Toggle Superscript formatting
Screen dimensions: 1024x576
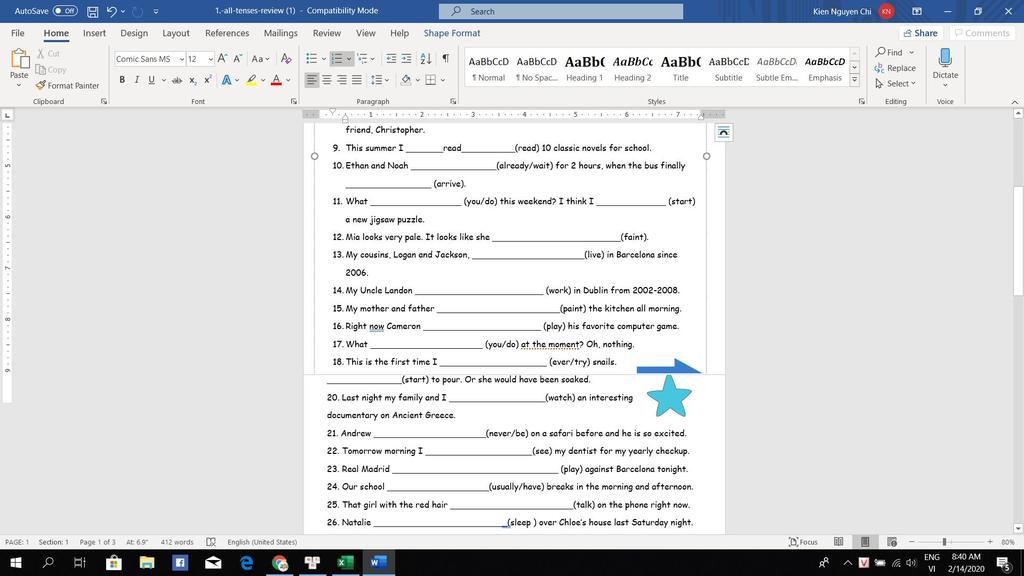click(208, 80)
